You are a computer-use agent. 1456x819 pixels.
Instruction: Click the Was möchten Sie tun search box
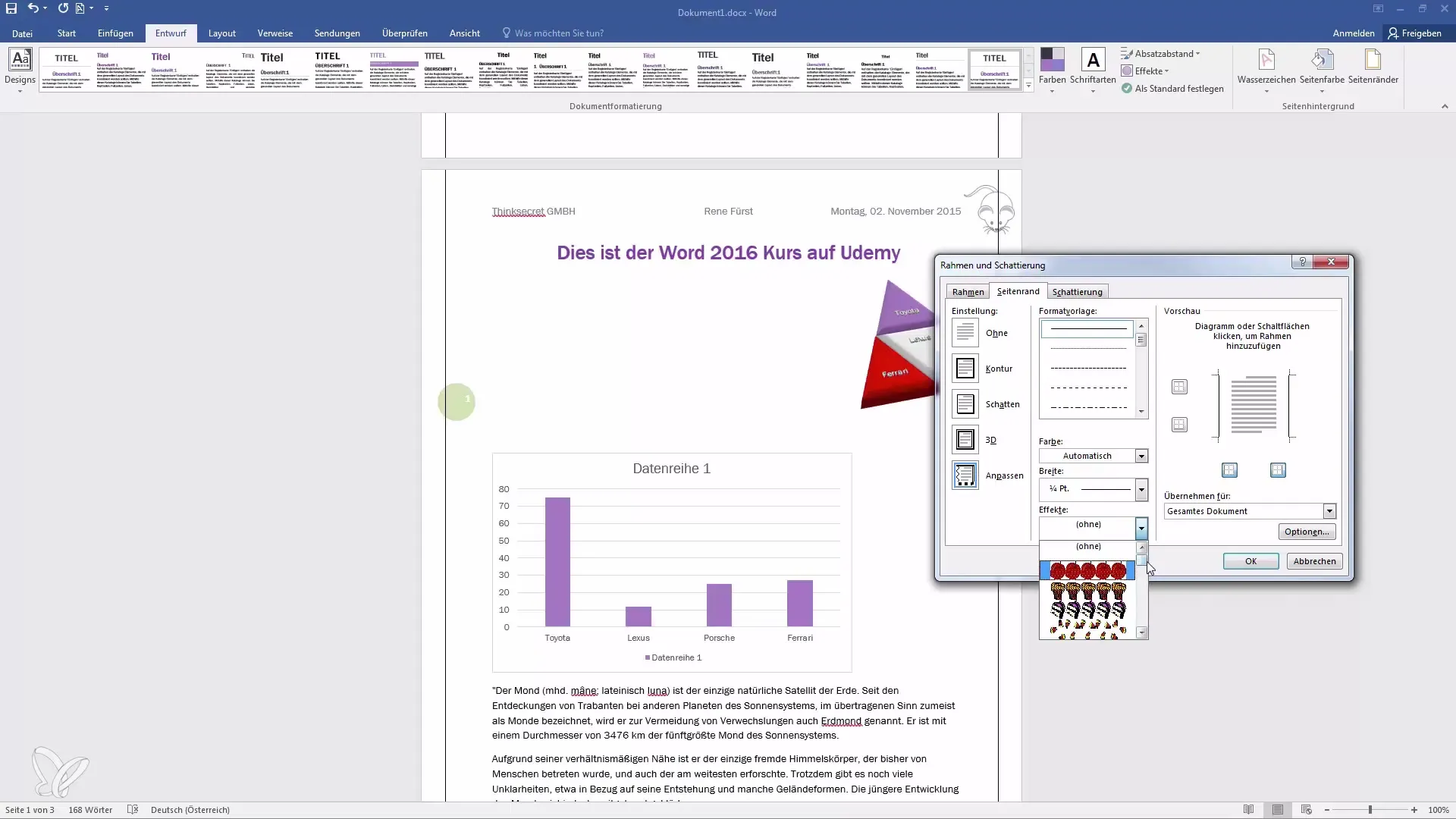559,33
